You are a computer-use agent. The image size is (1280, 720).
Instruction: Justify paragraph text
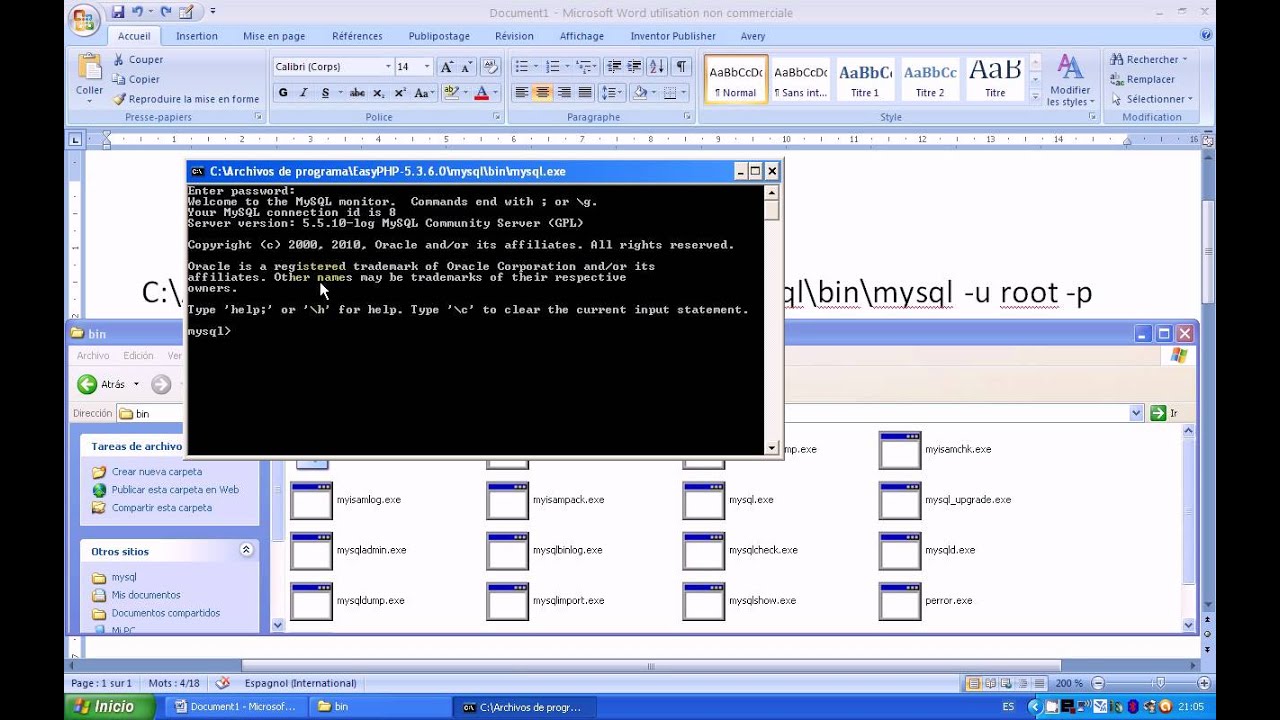(x=585, y=93)
